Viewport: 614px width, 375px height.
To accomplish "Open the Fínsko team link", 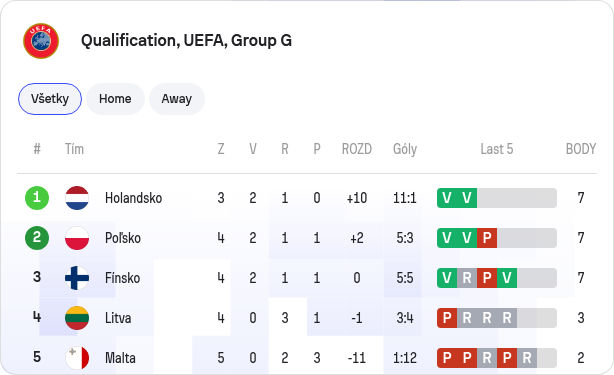I will (123, 278).
